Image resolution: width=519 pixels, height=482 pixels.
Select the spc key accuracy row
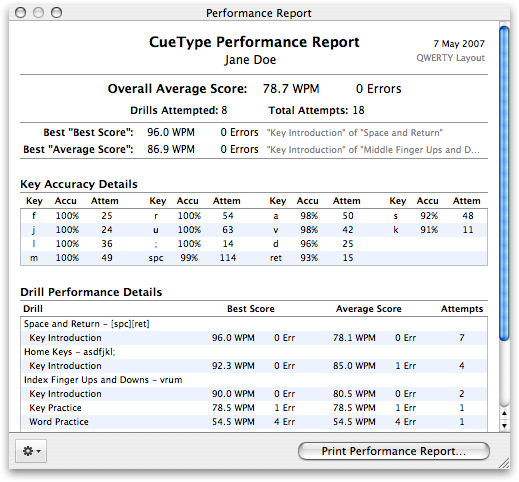[x=192, y=258]
